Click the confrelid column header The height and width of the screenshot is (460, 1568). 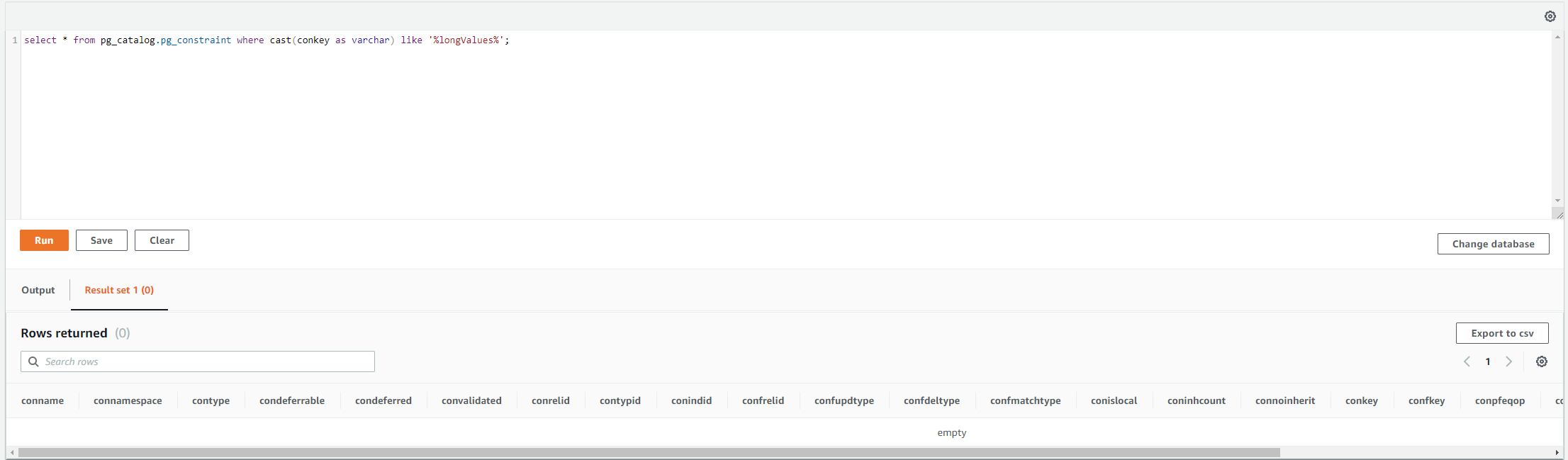point(763,400)
